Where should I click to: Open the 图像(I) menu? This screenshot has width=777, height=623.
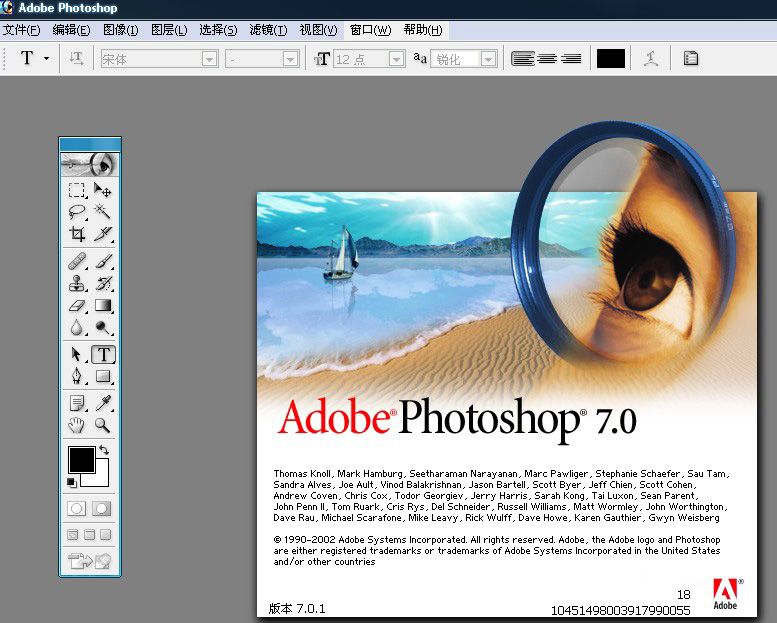tap(120, 30)
